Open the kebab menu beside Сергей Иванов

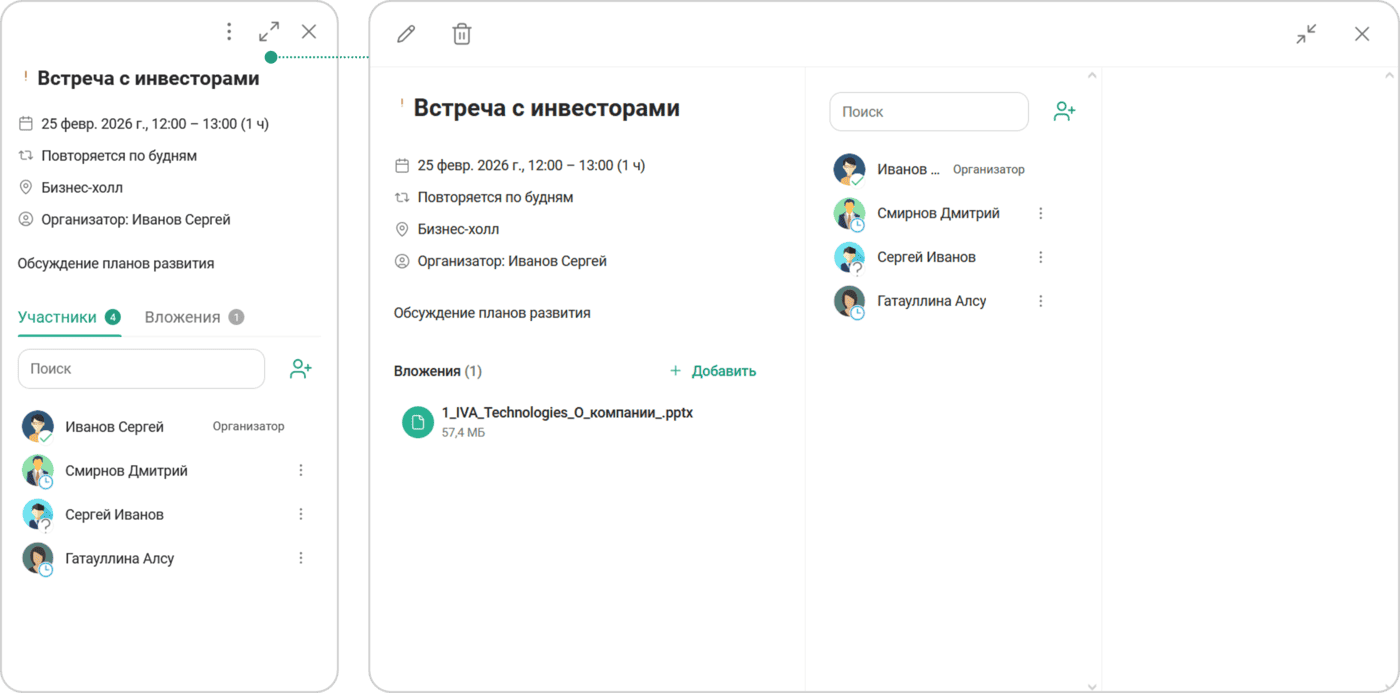coord(1040,256)
